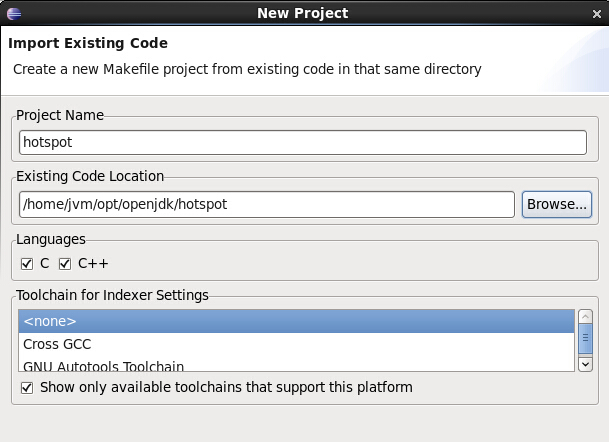Disable Show only available toolchains checkbox

coord(27,387)
